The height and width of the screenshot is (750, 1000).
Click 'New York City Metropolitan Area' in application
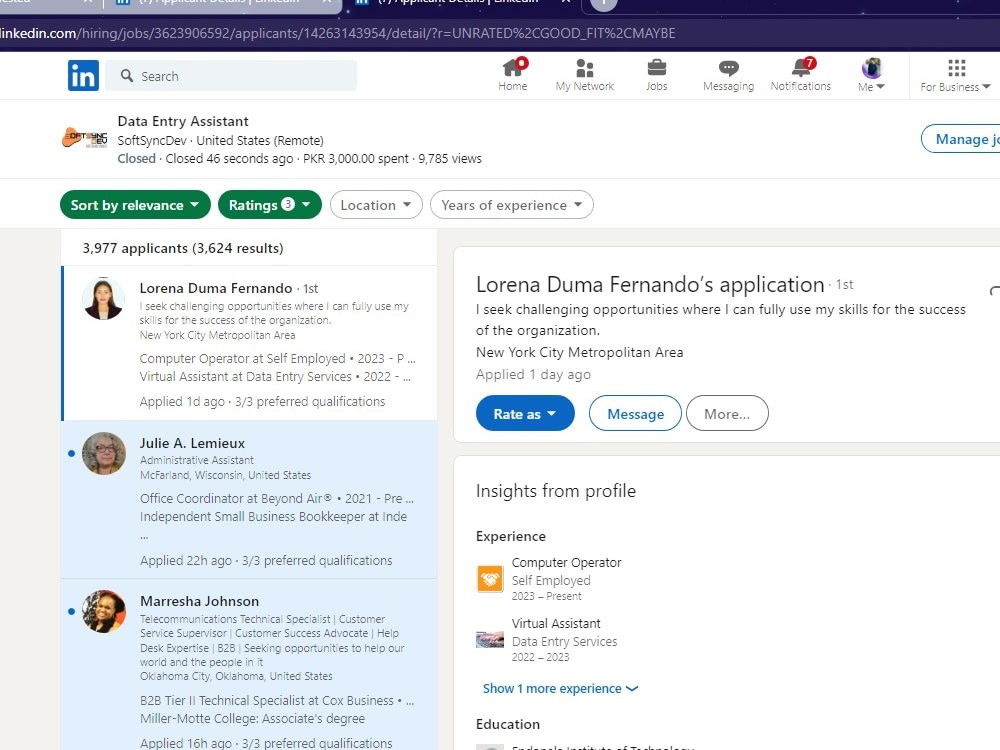(579, 352)
